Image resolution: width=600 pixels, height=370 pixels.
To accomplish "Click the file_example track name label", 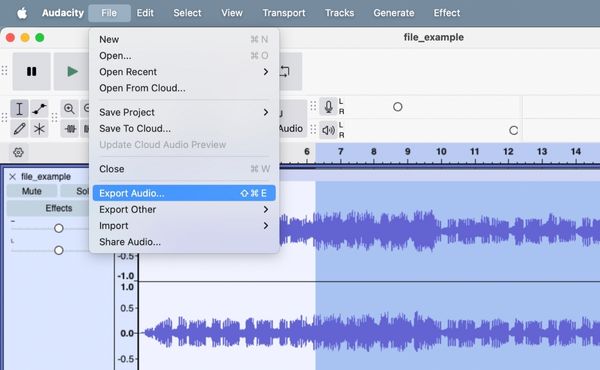I will point(46,176).
